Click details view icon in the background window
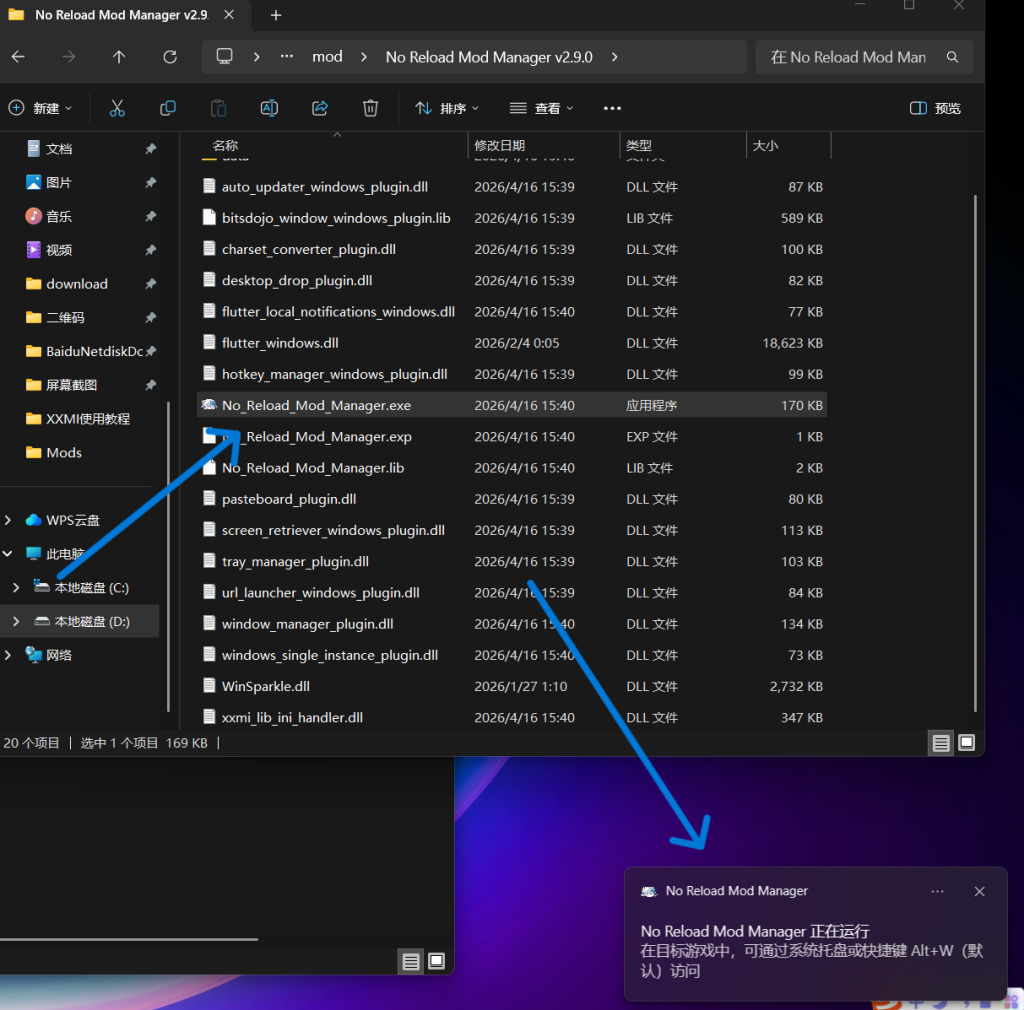Viewport: 1024px width, 1010px height. (411, 961)
